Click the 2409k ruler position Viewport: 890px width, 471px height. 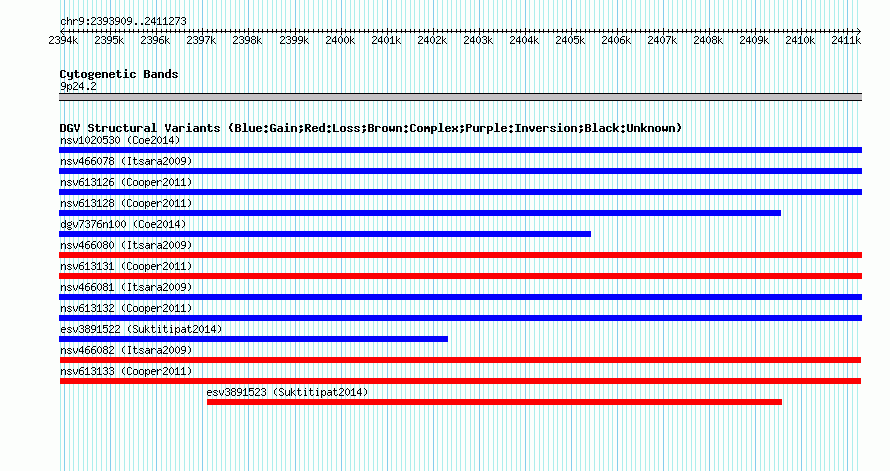[754, 40]
